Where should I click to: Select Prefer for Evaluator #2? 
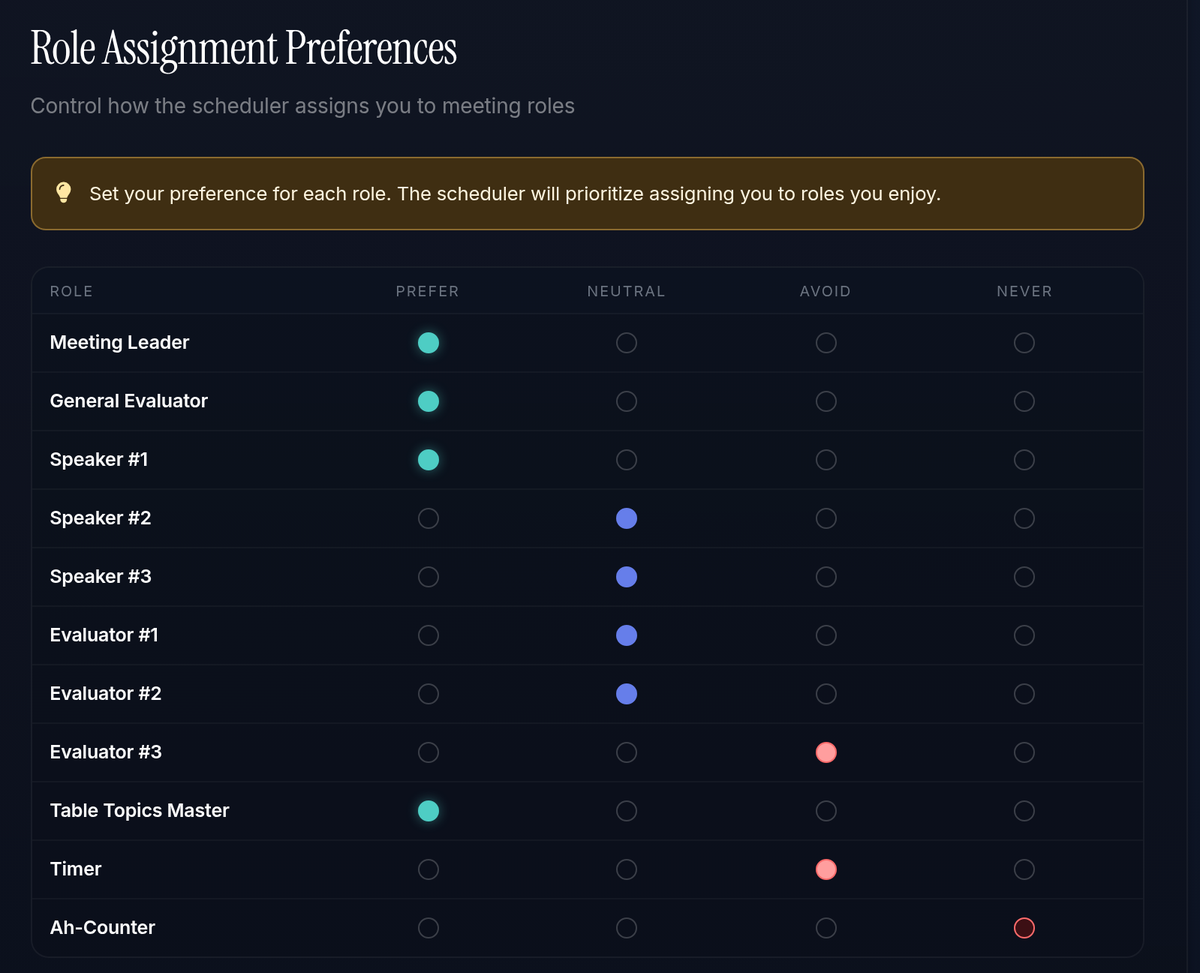pyautogui.click(x=428, y=694)
